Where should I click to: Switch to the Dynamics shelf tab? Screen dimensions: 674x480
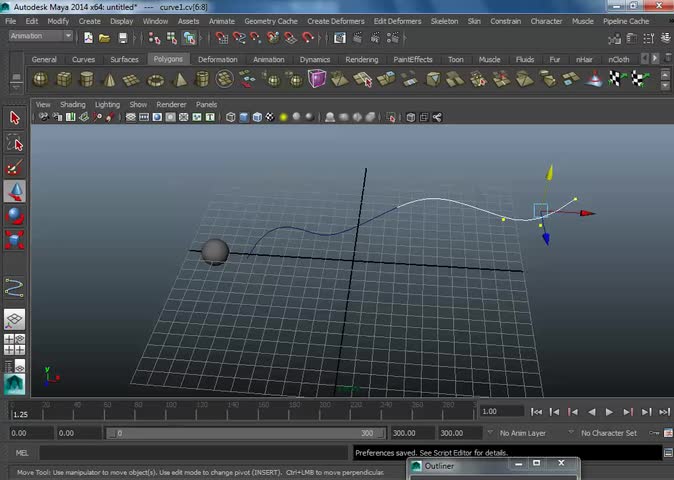(314, 59)
